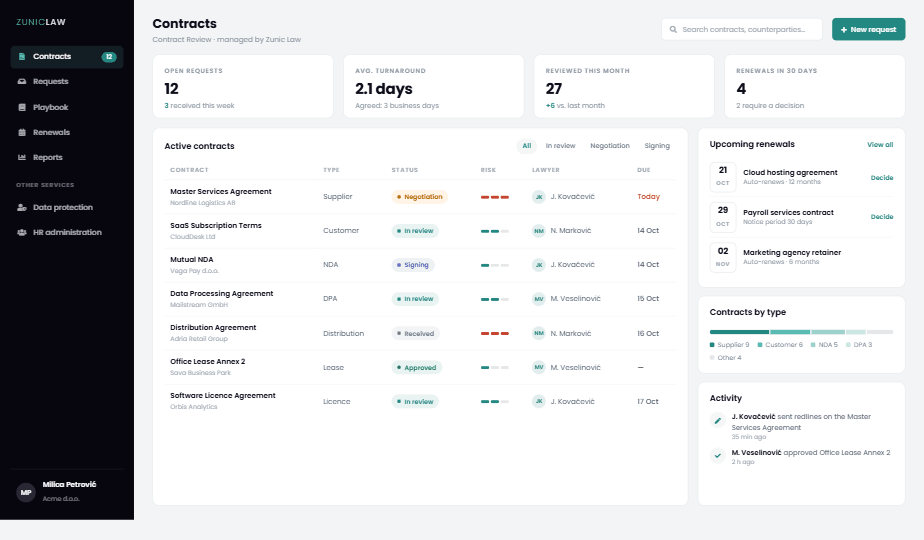Click the pencil icon in Activity feed
924x540 pixels.
(717, 421)
